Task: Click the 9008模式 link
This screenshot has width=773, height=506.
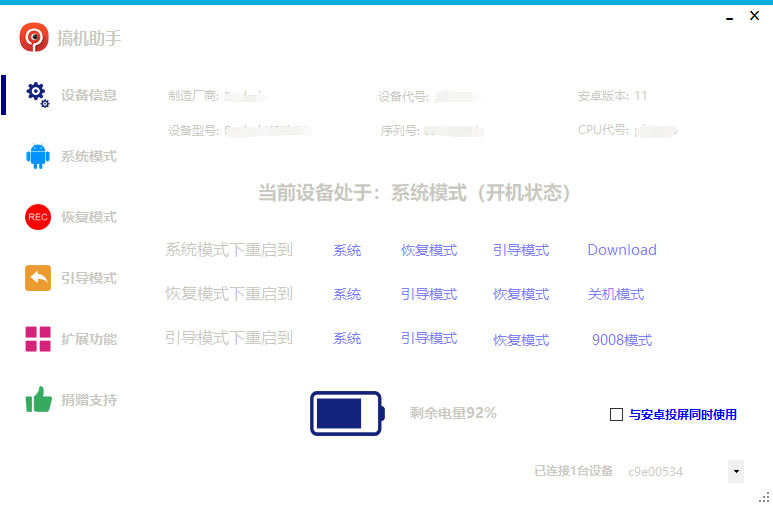Action: click(x=621, y=340)
